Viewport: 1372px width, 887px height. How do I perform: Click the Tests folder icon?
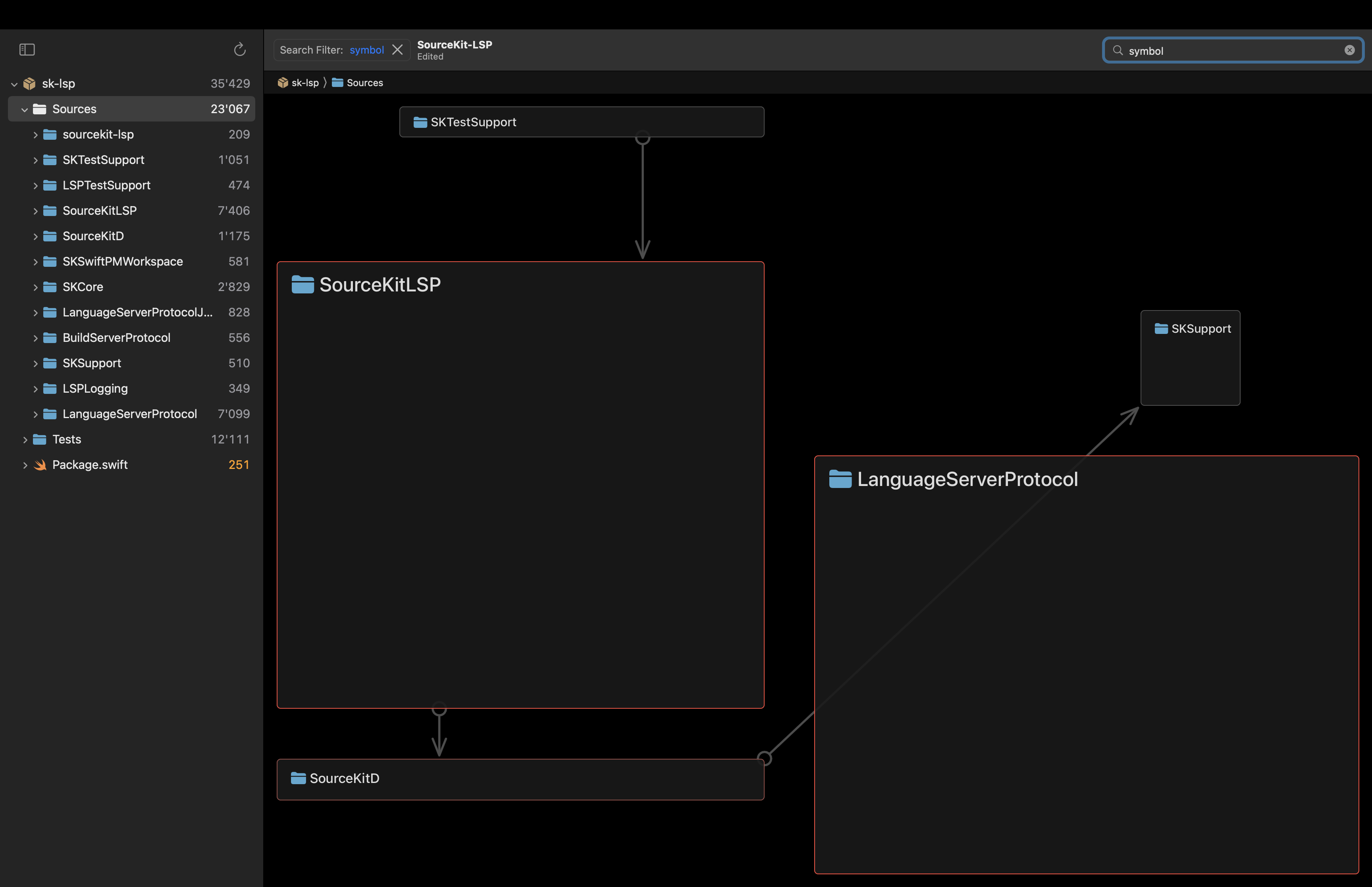pyautogui.click(x=40, y=439)
